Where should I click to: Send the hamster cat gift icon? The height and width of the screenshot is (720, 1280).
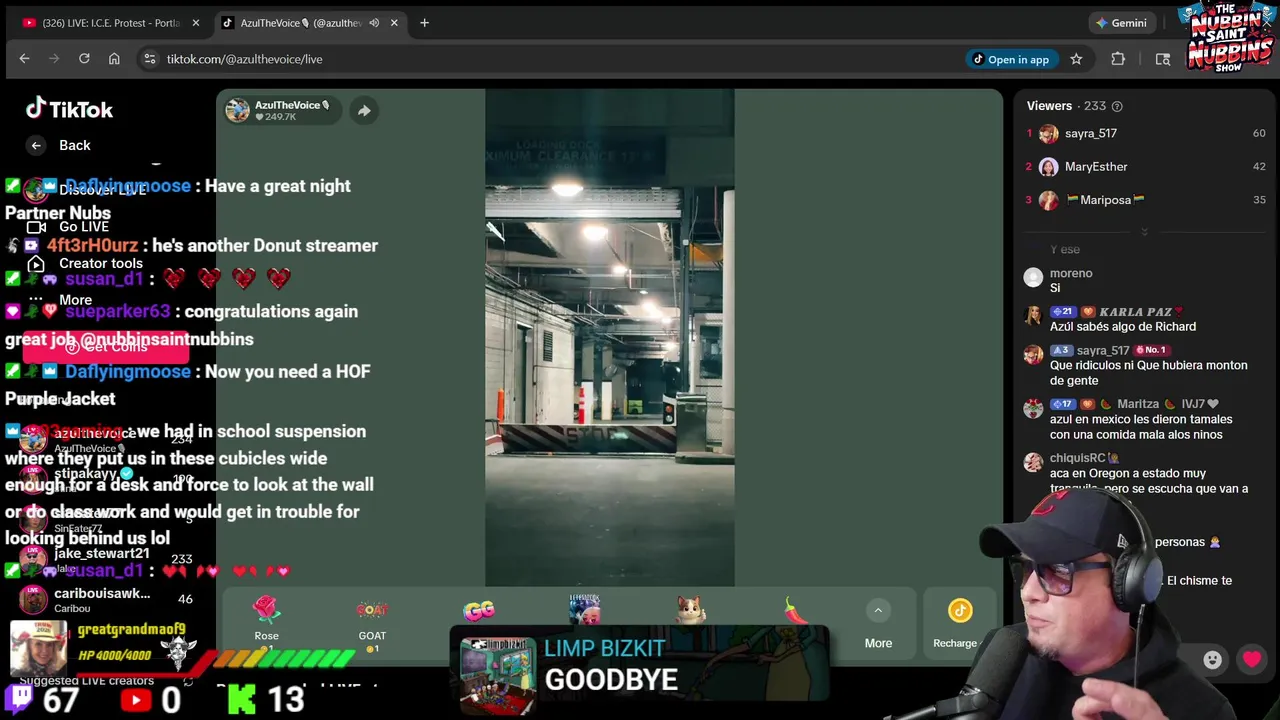[690, 610]
